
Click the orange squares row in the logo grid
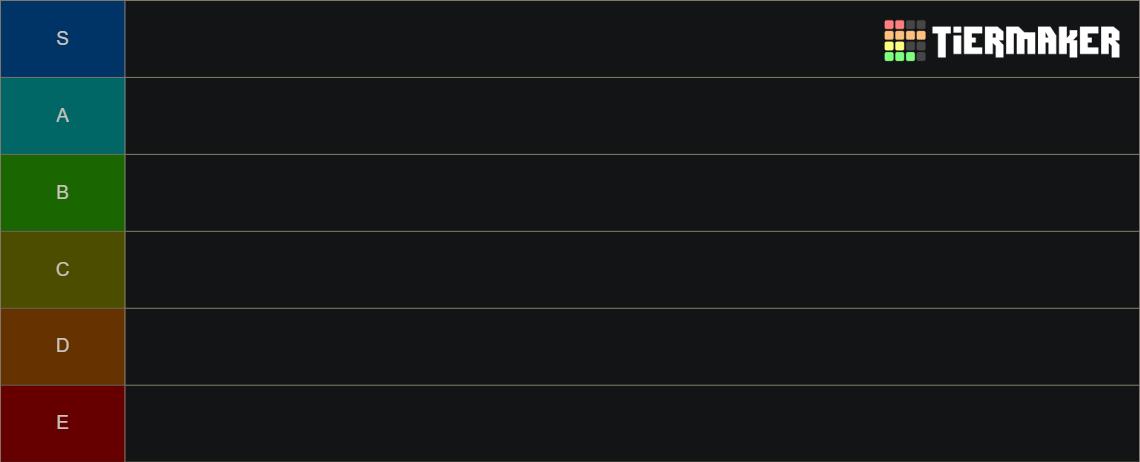(905, 35)
